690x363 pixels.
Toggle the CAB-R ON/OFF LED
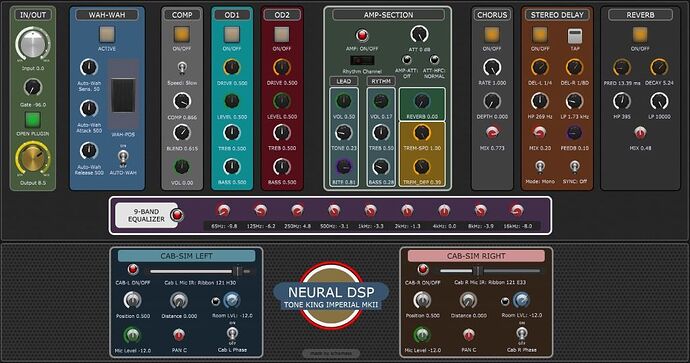pyautogui.click(x=423, y=269)
